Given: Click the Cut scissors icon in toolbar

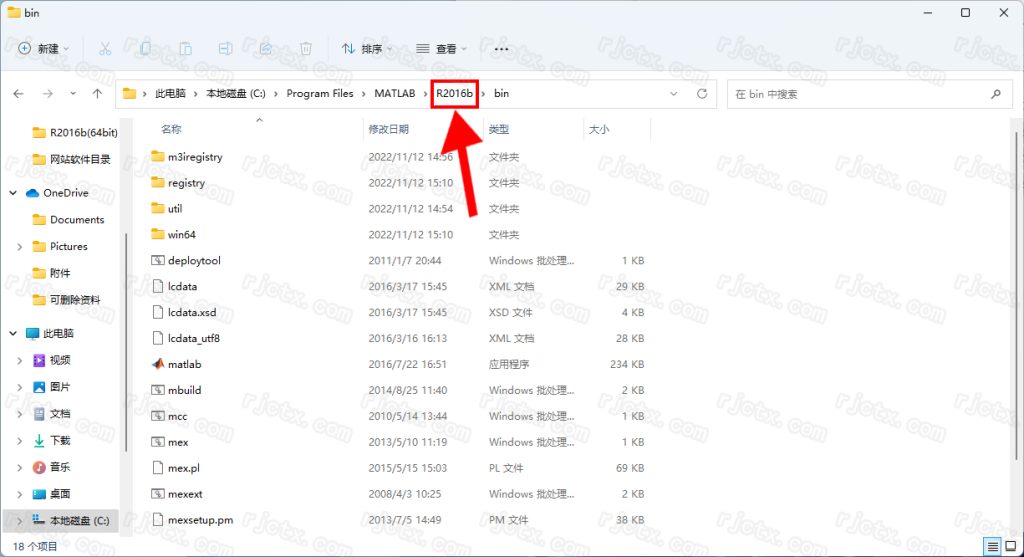Looking at the screenshot, I should 105,48.
